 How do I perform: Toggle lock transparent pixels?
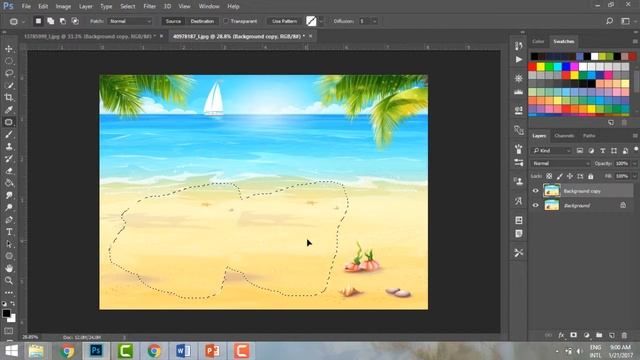549,176
